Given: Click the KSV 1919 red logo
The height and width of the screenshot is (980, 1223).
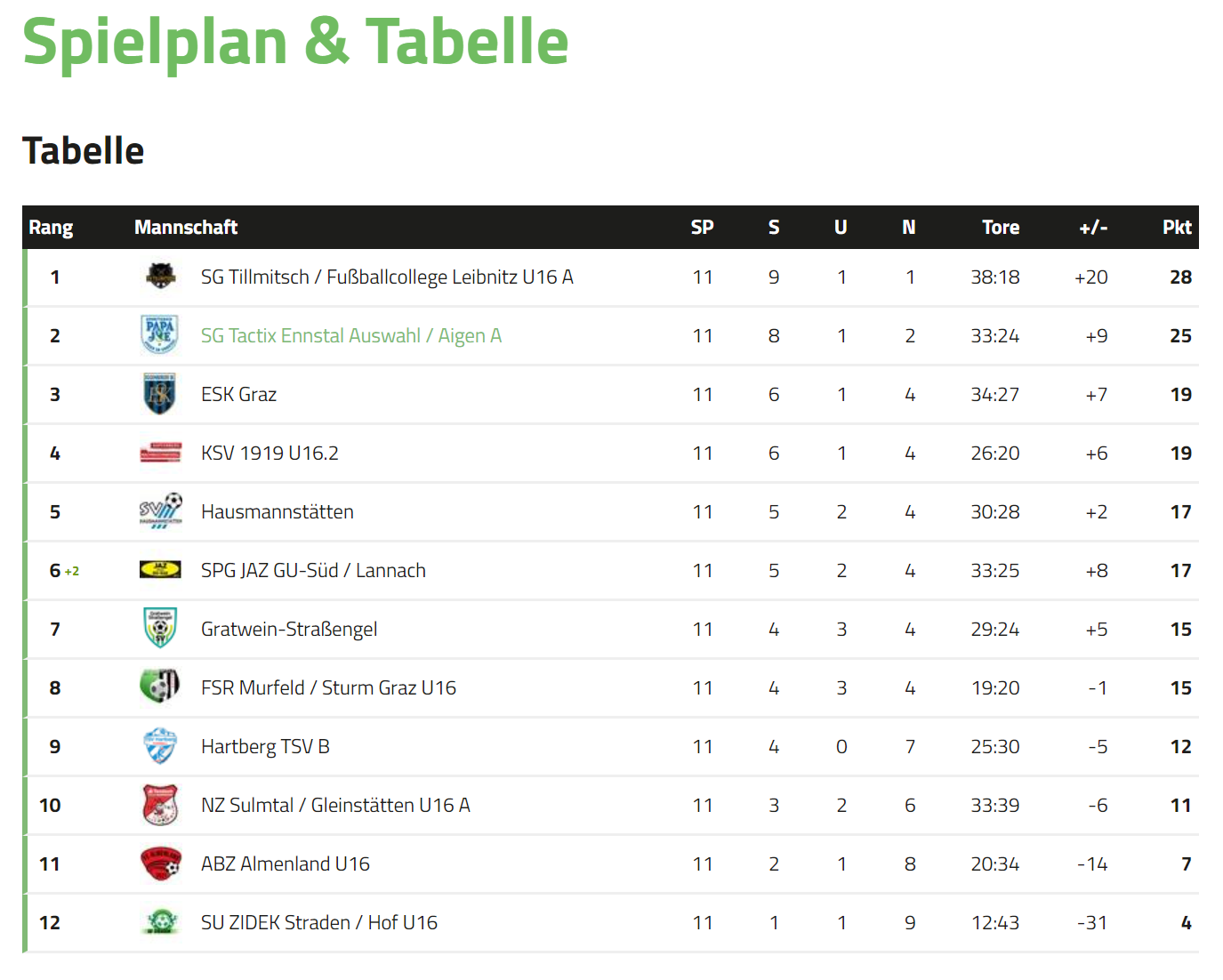Looking at the screenshot, I should (161, 453).
